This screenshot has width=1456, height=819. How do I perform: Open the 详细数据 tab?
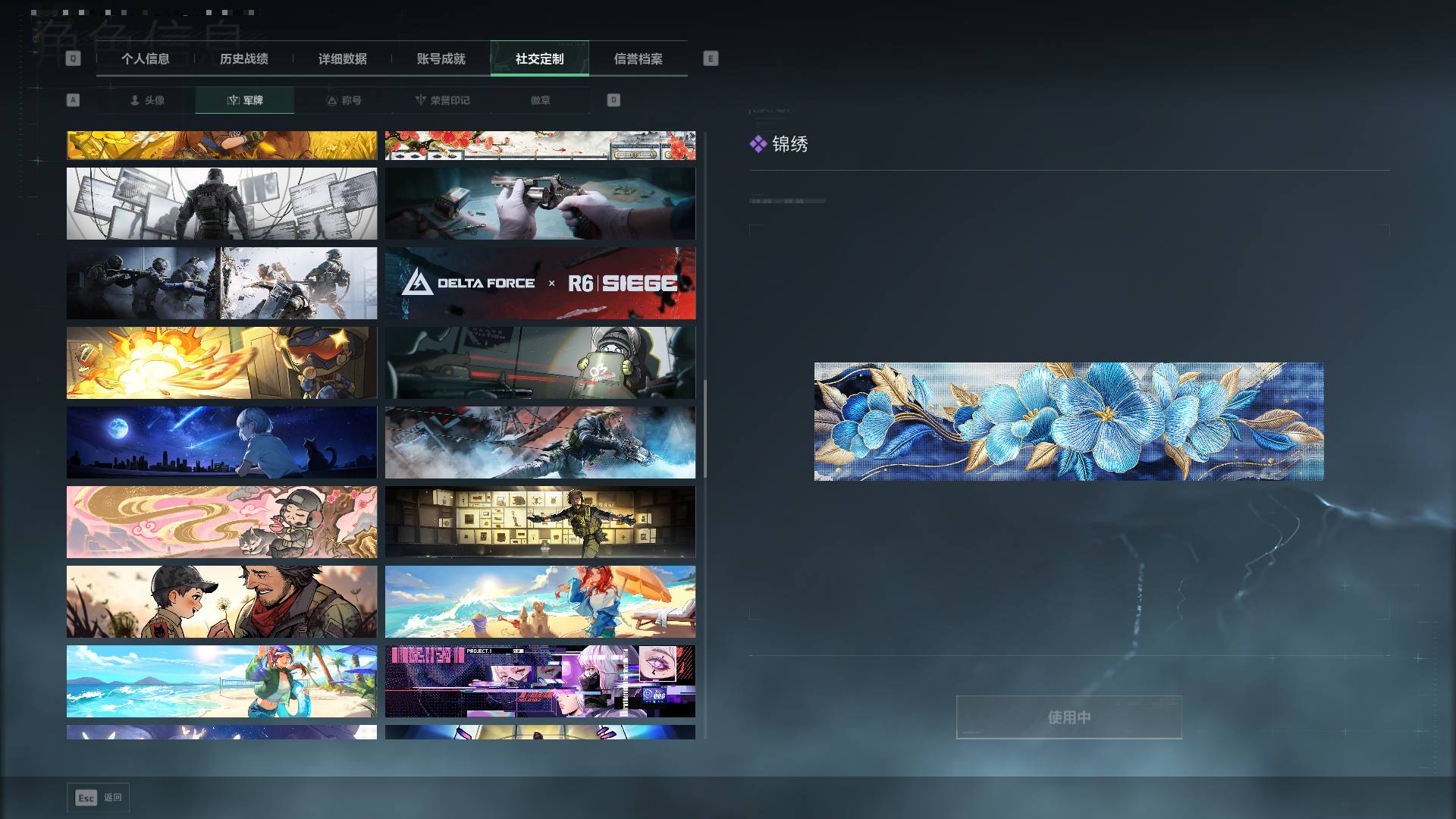point(343,58)
